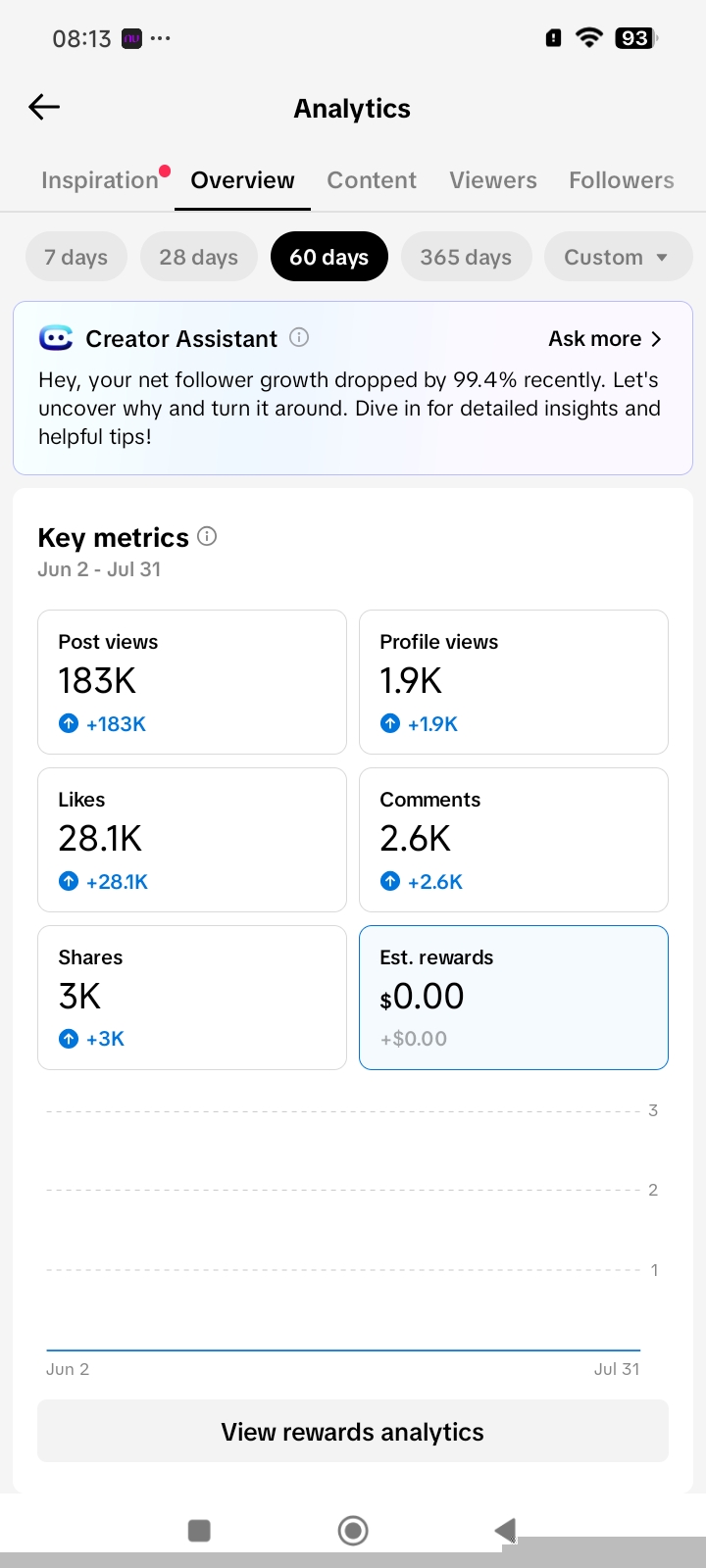Open the Custom date range dropdown
This screenshot has height=1568, width=706.
pyautogui.click(x=619, y=257)
